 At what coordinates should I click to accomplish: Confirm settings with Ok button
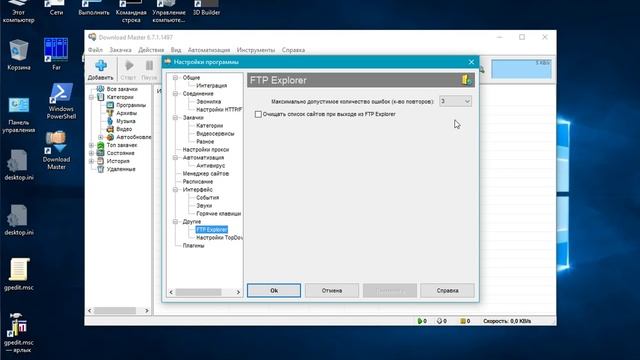(x=274, y=291)
